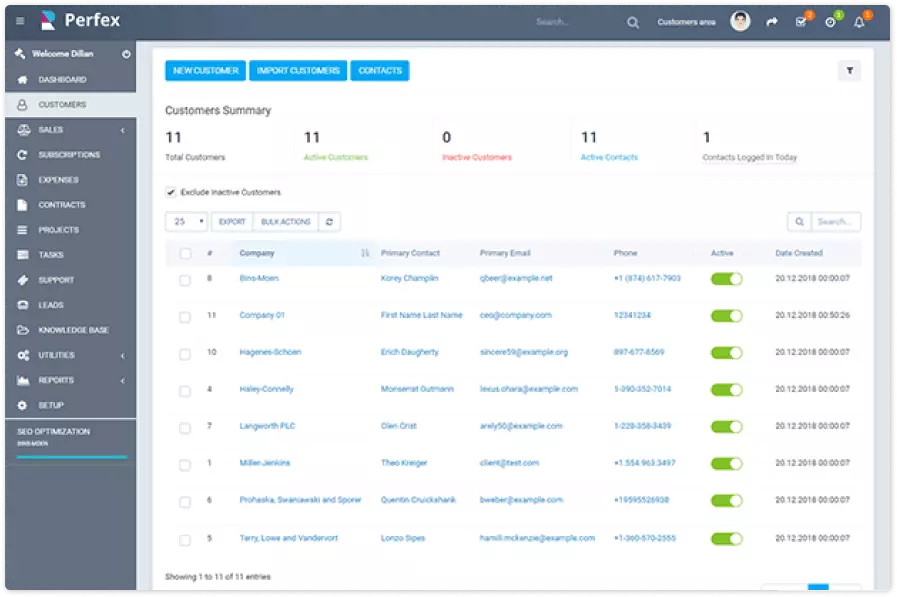Open the timer clock icon in the header
Image resolution: width=897 pixels, height=597 pixels.
830,22
